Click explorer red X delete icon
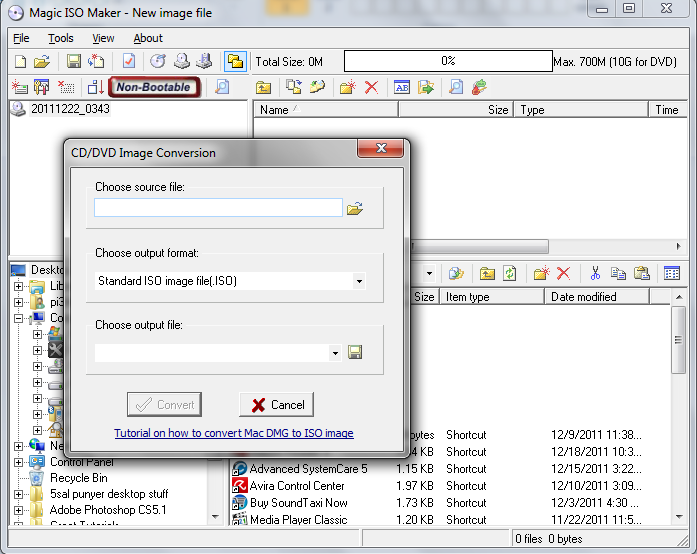697x554 pixels. tap(563, 273)
